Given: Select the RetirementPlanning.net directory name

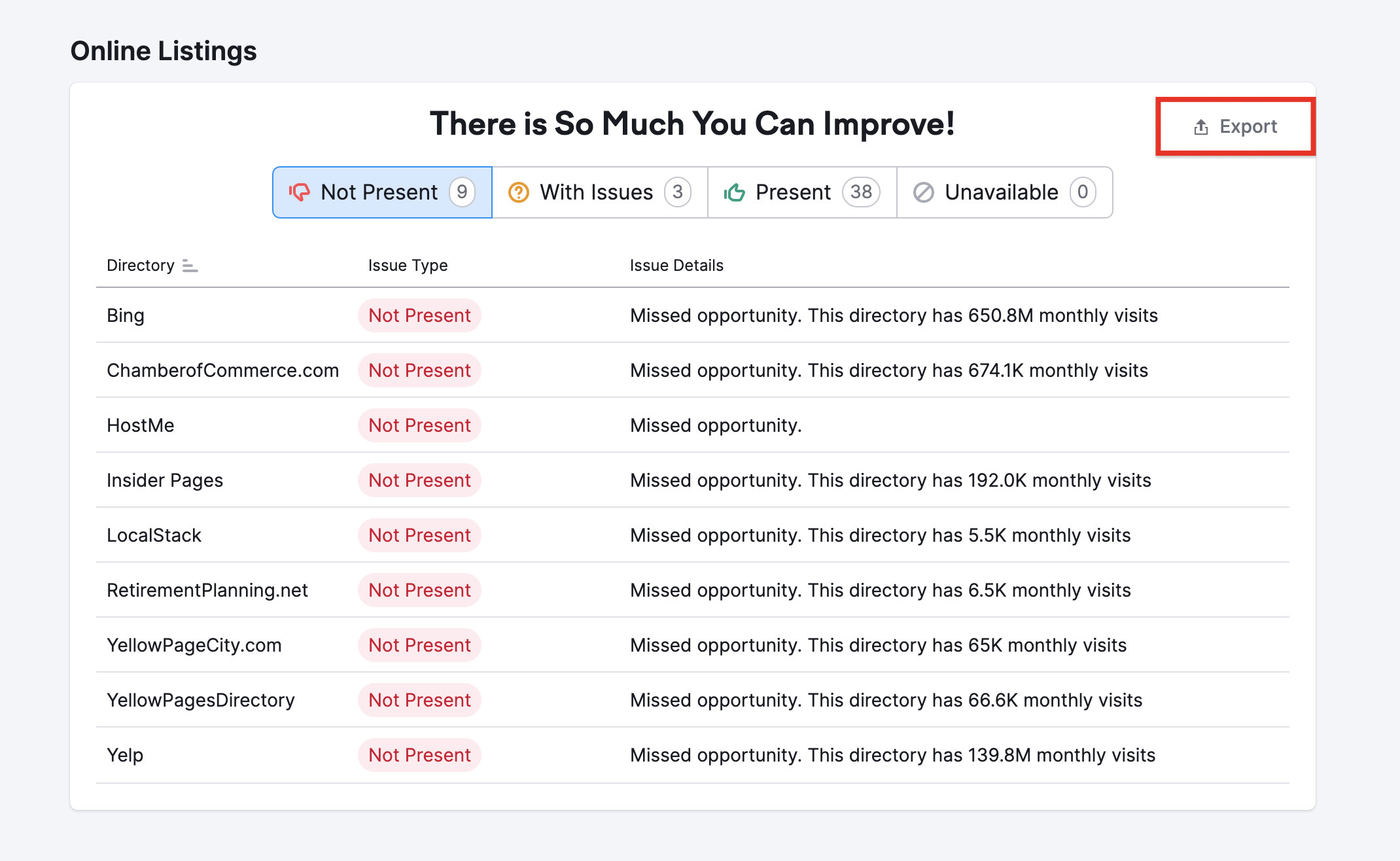Looking at the screenshot, I should 207,590.
